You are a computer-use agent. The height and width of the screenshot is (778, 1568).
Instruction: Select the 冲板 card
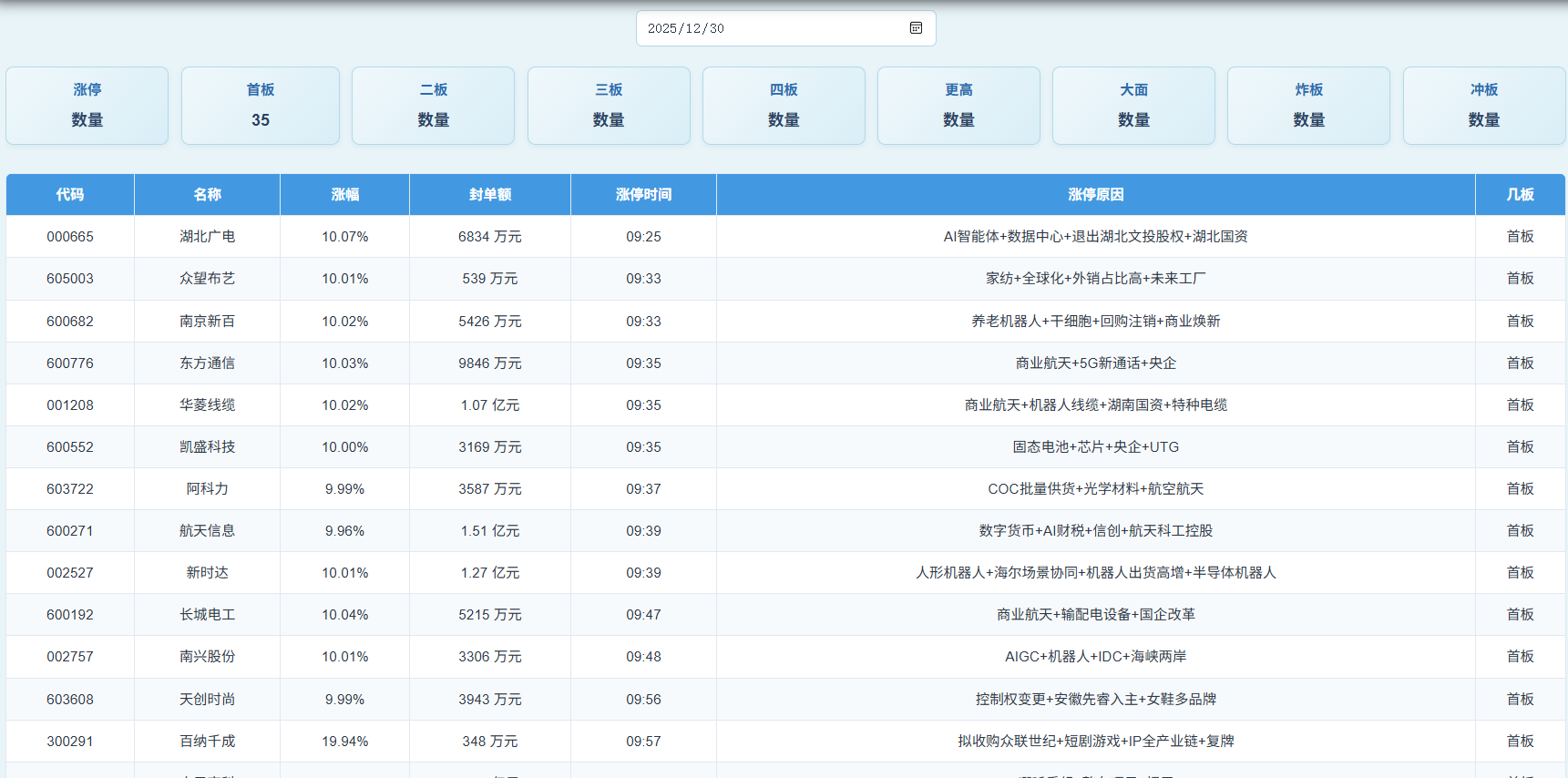click(1483, 106)
